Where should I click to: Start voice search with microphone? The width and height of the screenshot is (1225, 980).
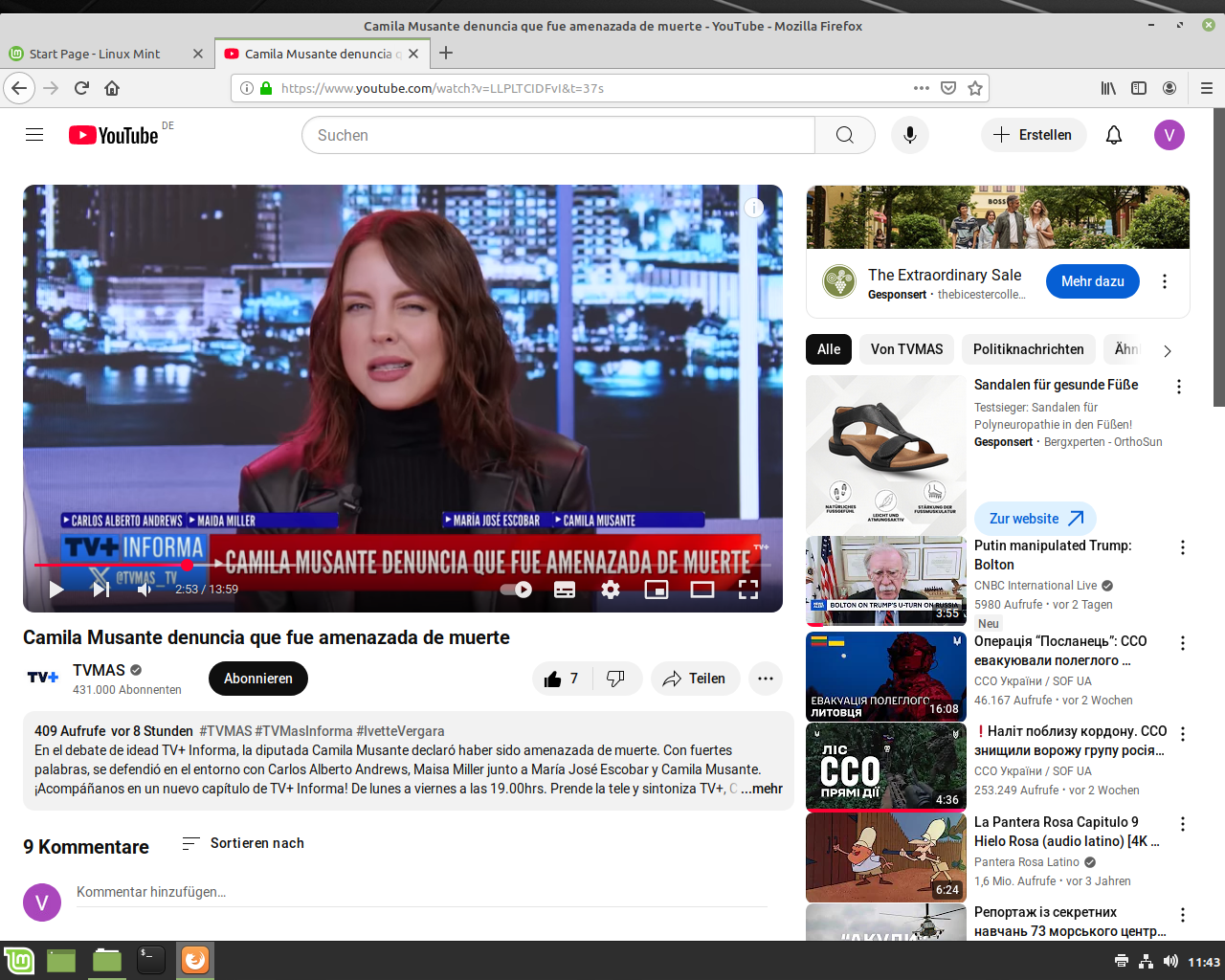coord(910,135)
